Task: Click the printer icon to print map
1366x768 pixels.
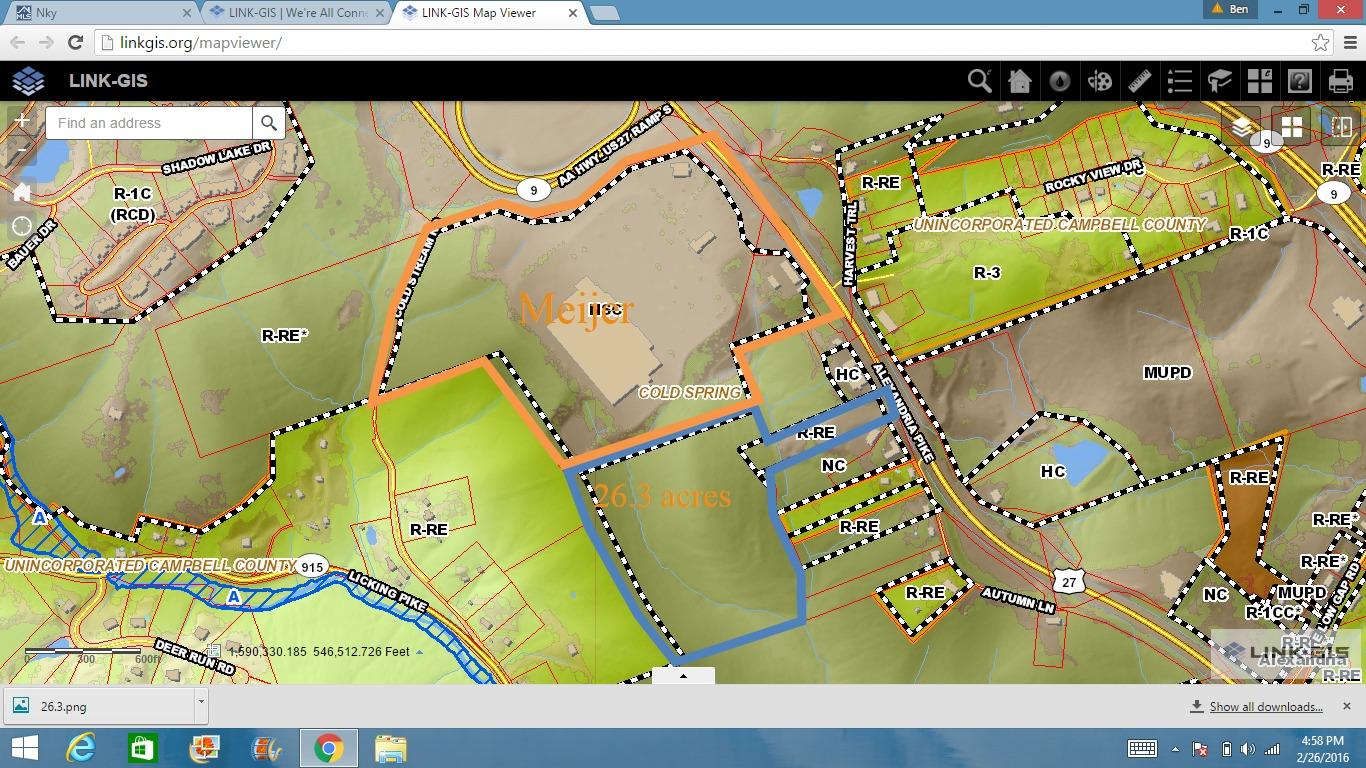Action: pyautogui.click(x=1340, y=81)
